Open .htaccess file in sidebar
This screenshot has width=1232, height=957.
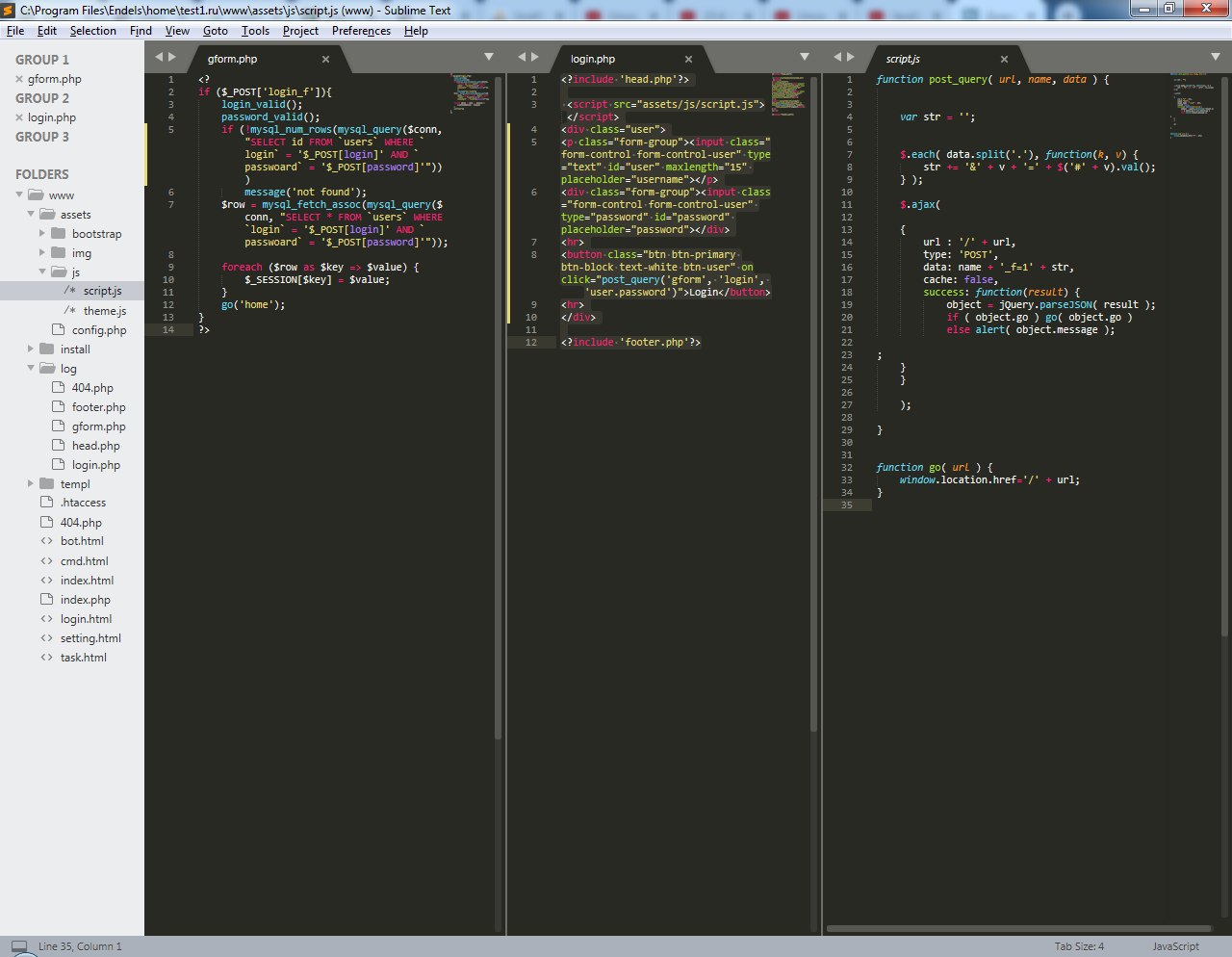(83, 503)
